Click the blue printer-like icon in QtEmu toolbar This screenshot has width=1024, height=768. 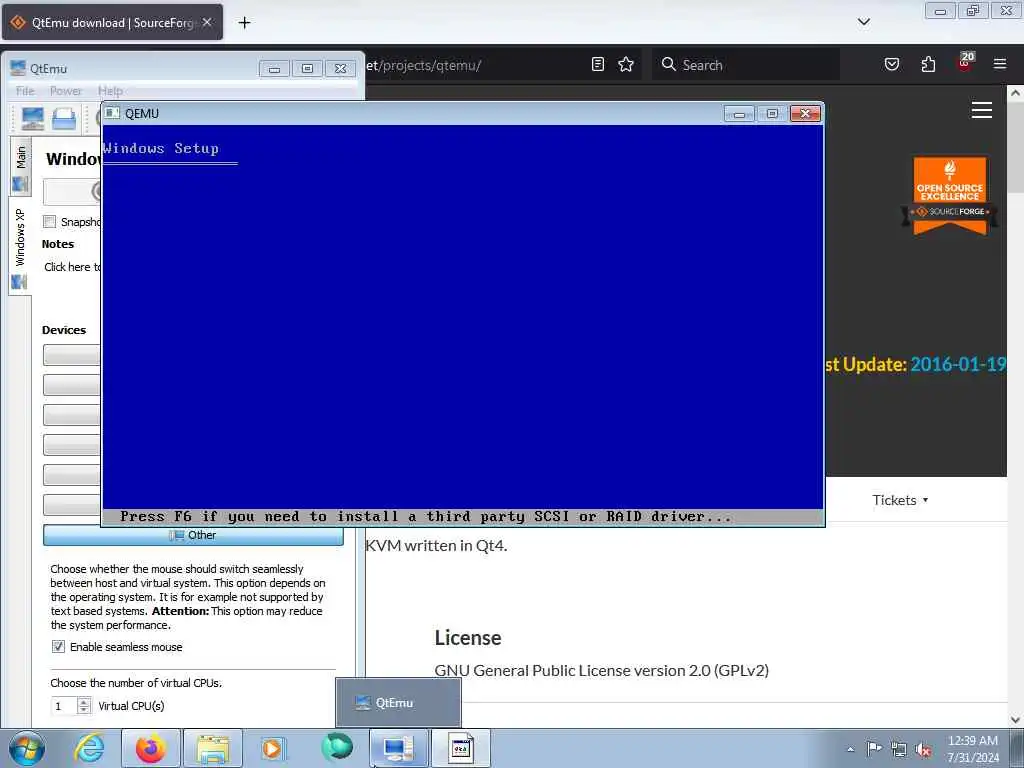pos(64,118)
